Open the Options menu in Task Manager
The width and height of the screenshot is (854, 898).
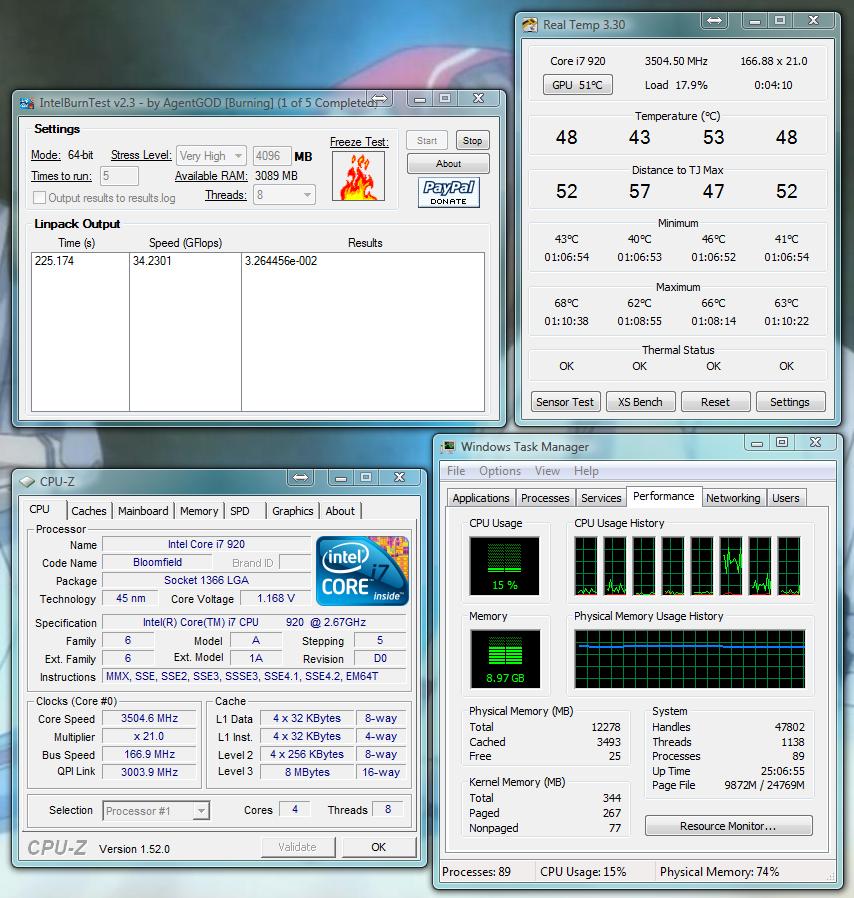pyautogui.click(x=500, y=471)
